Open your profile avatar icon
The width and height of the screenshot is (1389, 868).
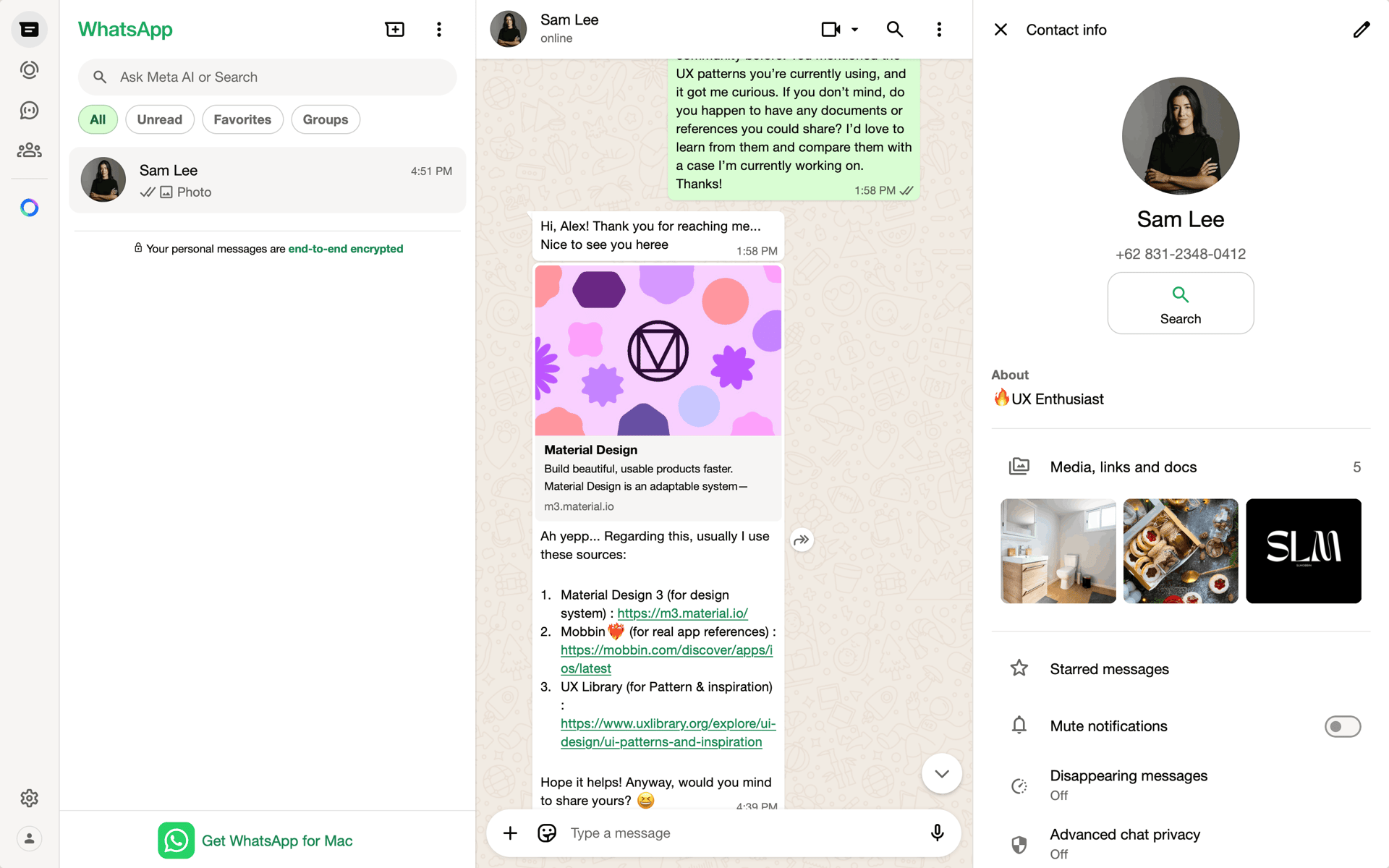(x=29, y=838)
